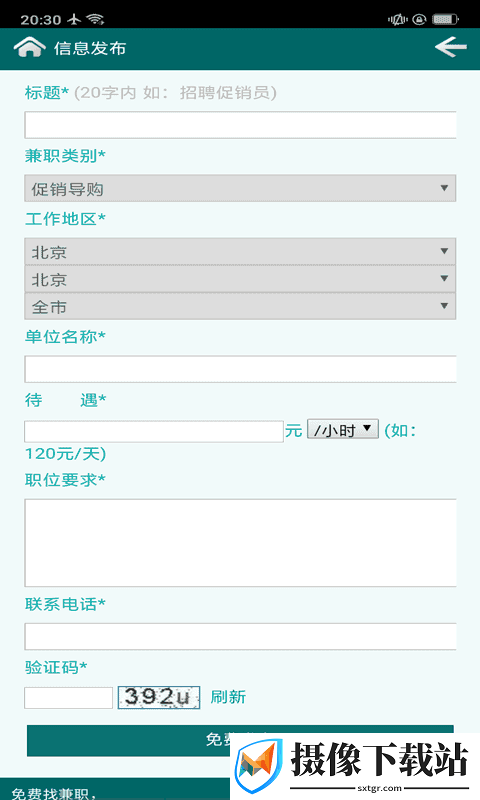
Task: Tap the home icon in header
Action: click(30, 47)
